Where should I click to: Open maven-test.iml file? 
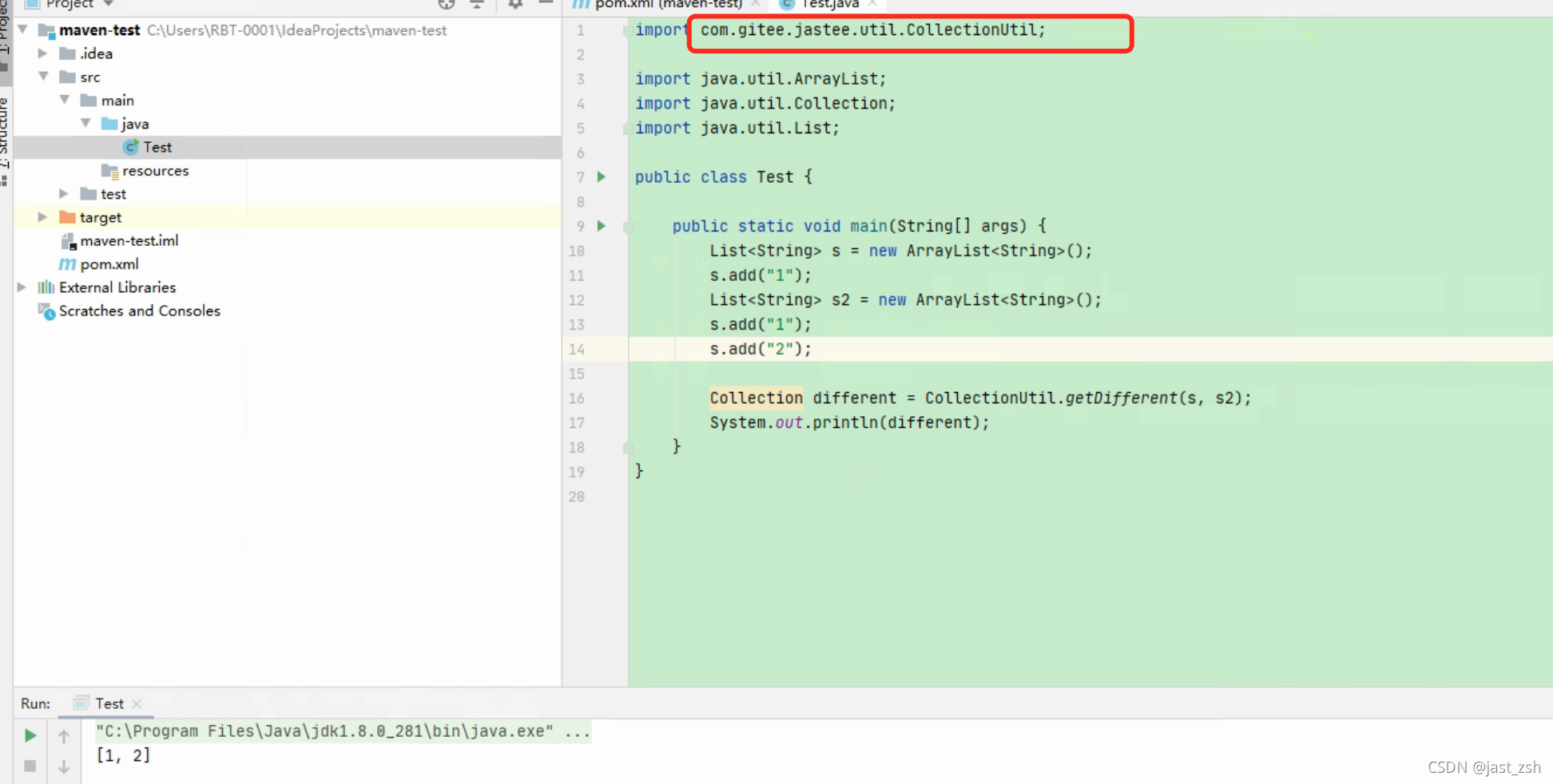pos(129,240)
